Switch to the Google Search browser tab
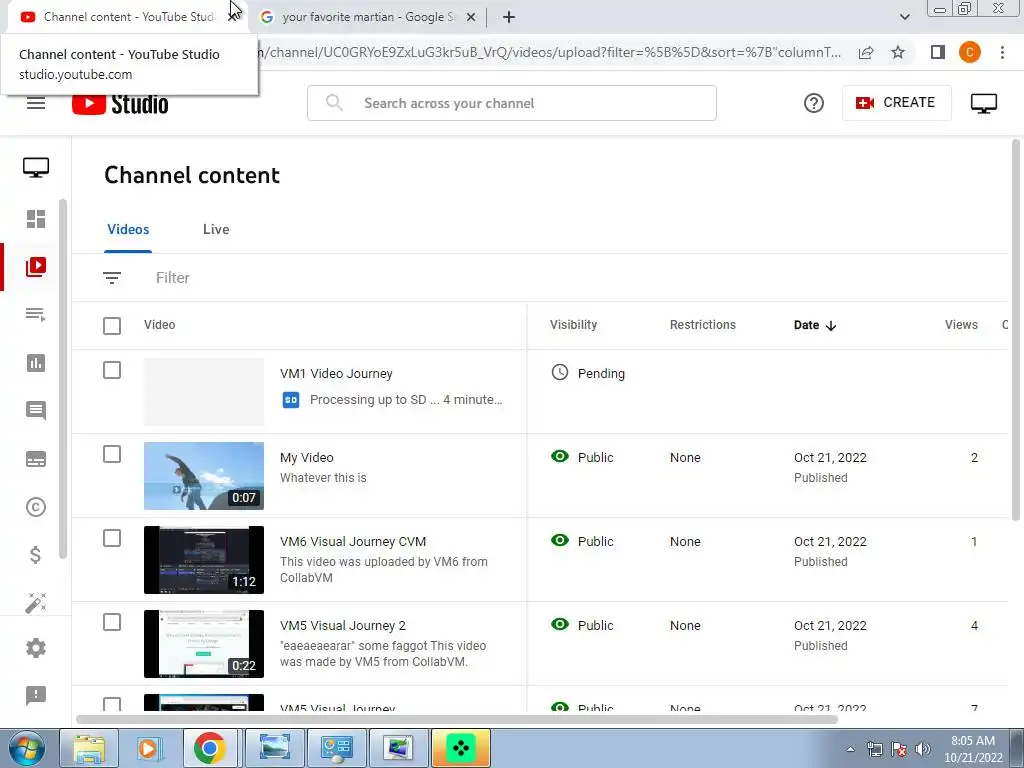 pyautogui.click(x=368, y=17)
